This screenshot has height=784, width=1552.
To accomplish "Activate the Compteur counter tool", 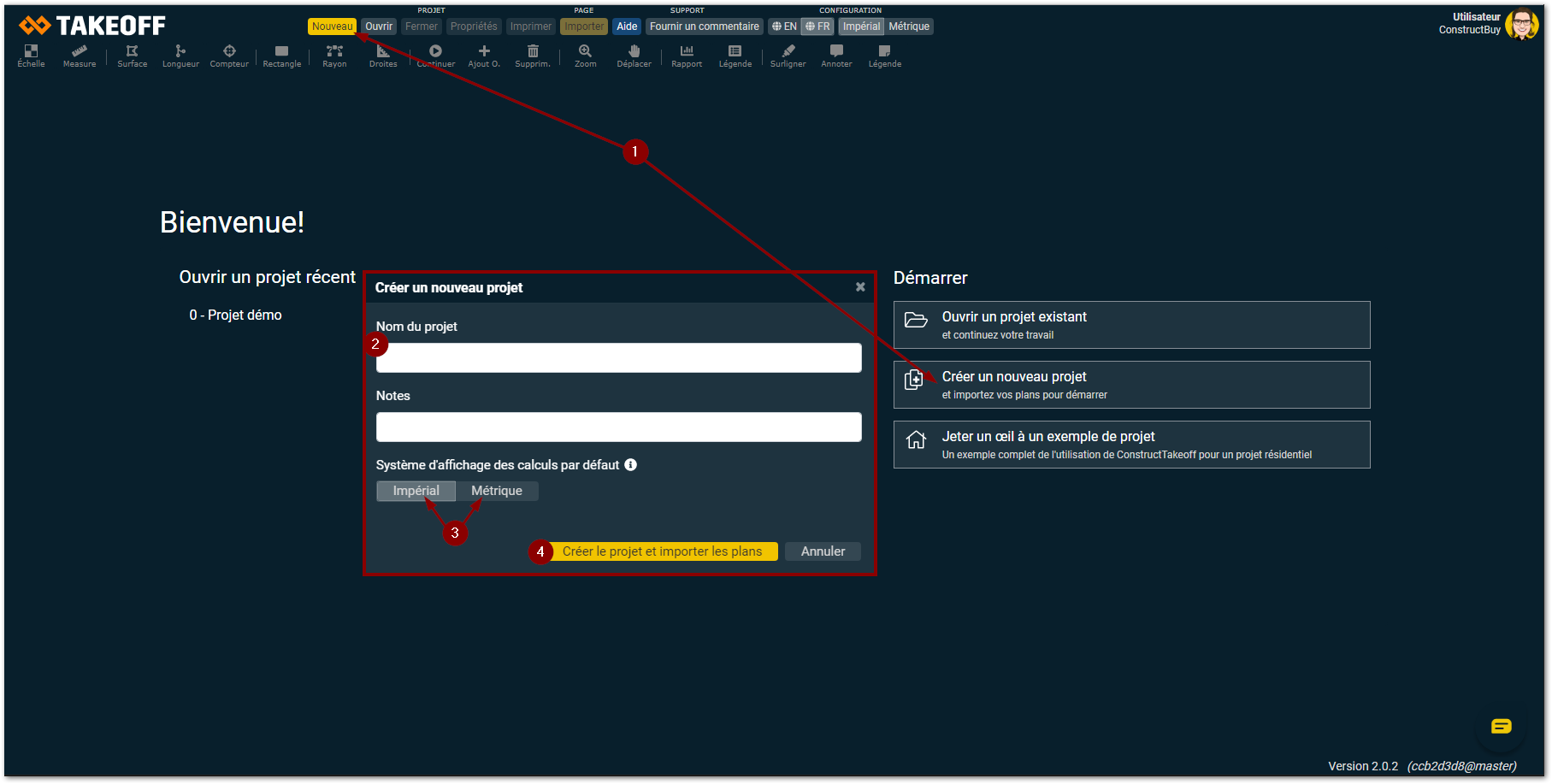I will [229, 56].
